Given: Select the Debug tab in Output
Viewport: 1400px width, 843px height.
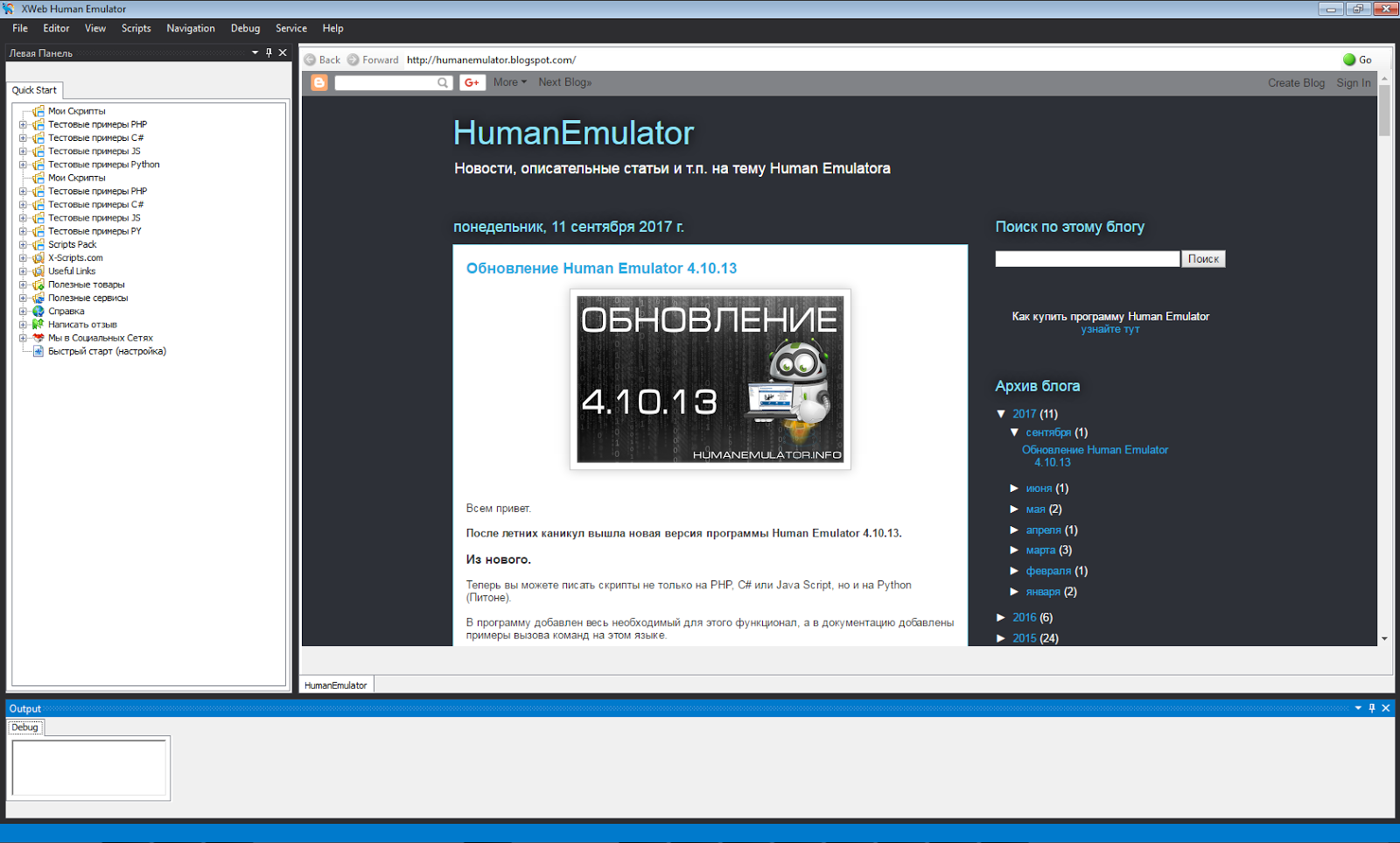Looking at the screenshot, I should tap(24, 727).
